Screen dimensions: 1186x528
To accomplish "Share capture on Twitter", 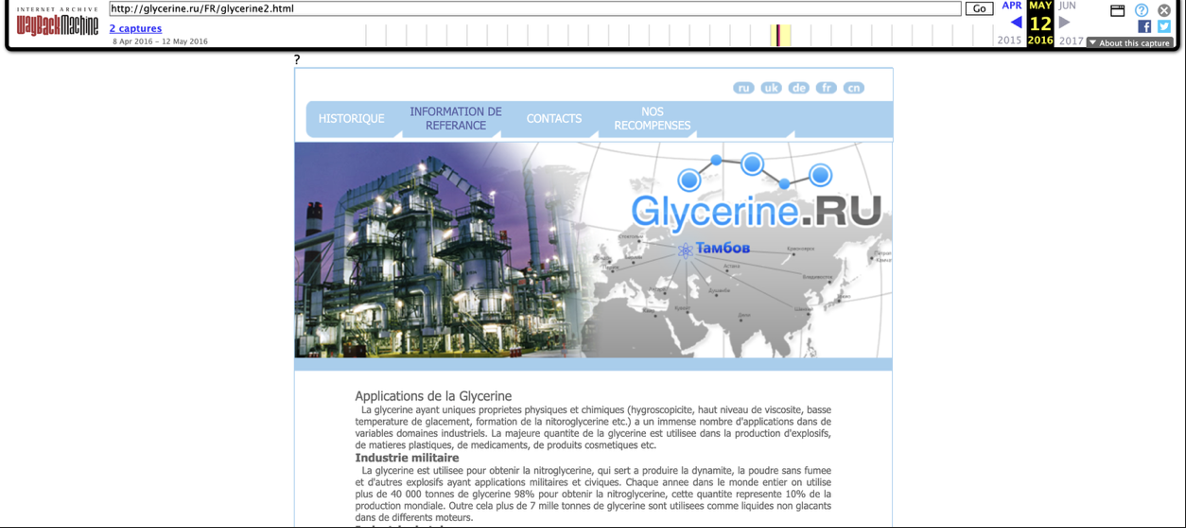I will pyautogui.click(x=1164, y=26).
